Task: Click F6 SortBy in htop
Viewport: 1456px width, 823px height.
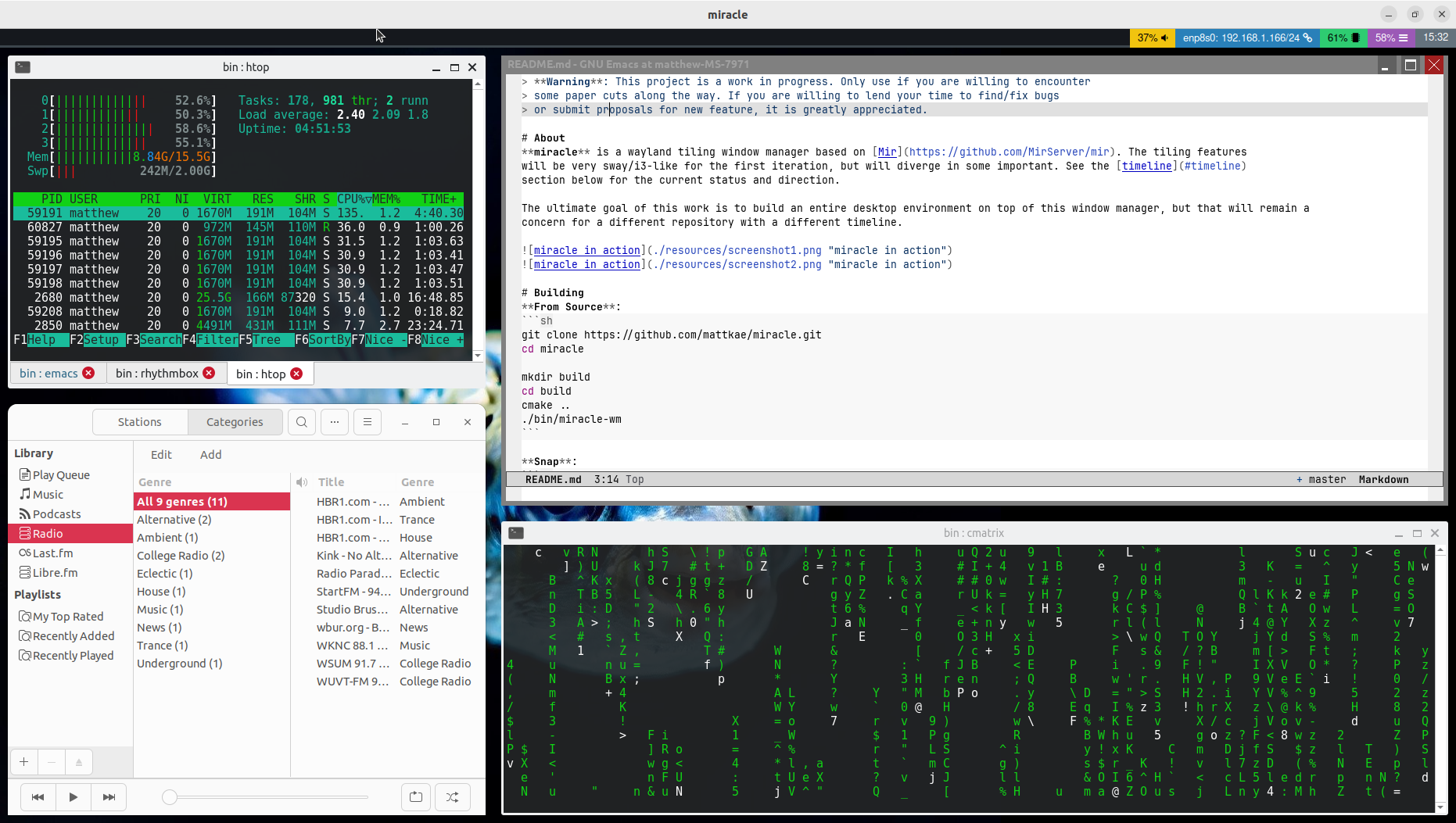Action: (x=322, y=340)
